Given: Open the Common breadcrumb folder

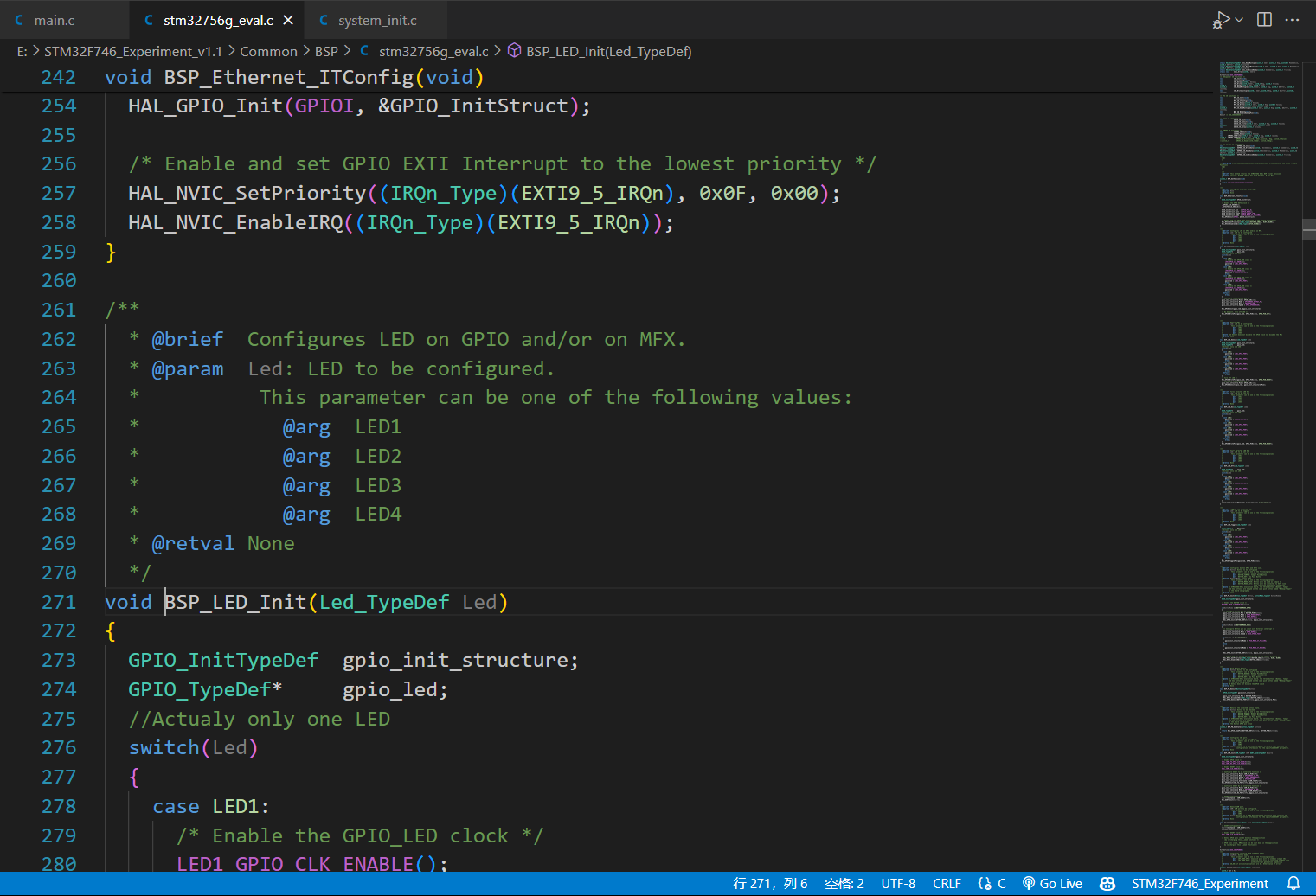Looking at the screenshot, I should (268, 52).
